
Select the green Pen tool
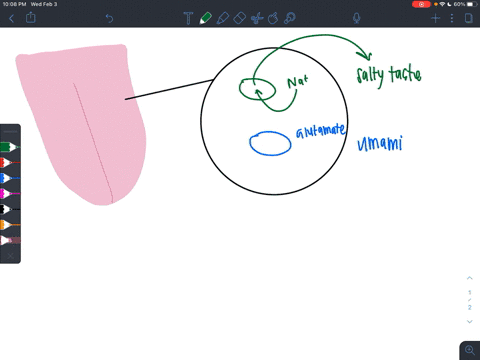pyautogui.click(x=205, y=18)
